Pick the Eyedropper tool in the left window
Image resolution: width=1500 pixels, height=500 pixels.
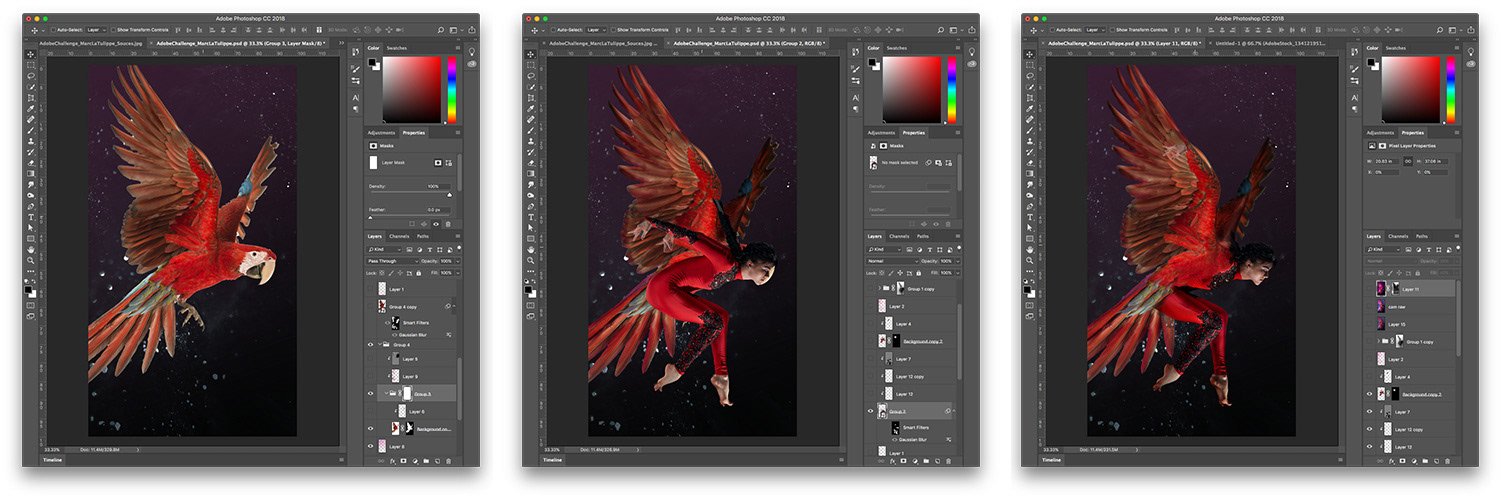pos(30,108)
